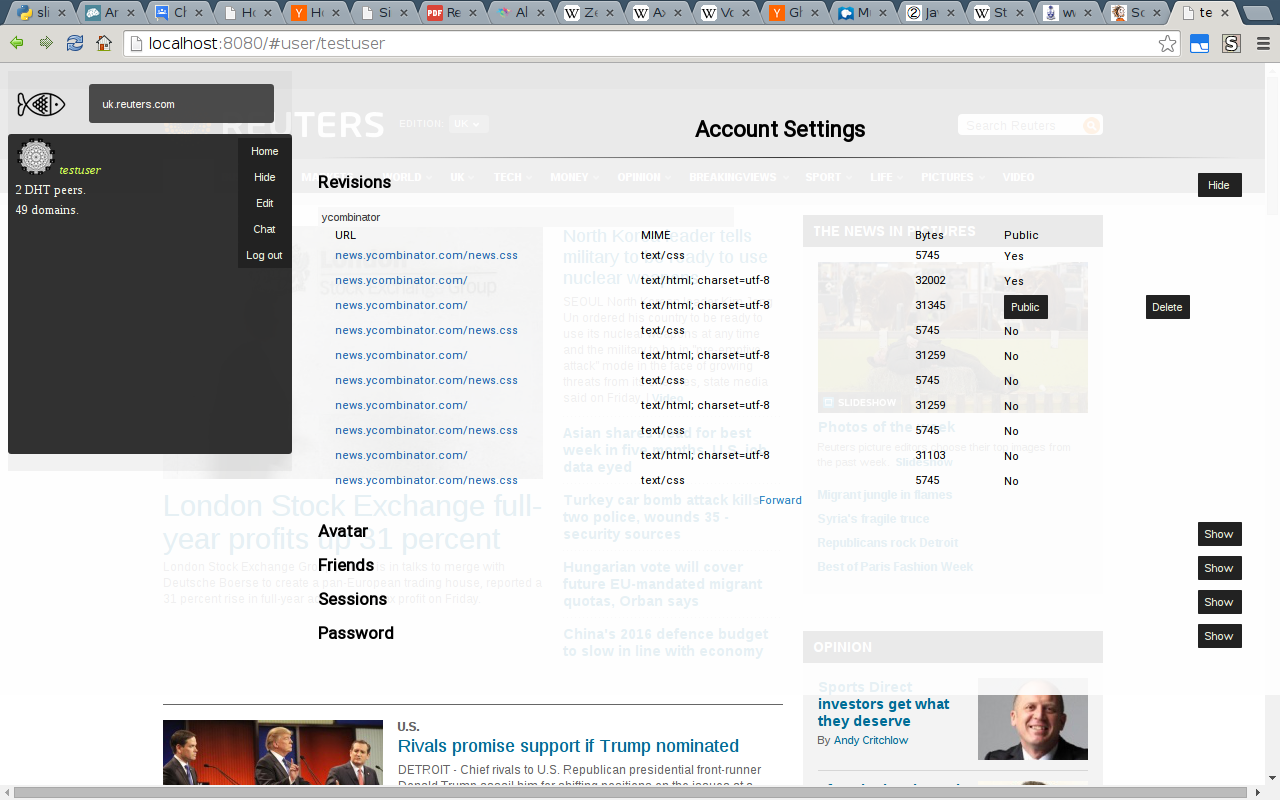Open the testuser profile link
1280x800 pixels.
pos(80,170)
